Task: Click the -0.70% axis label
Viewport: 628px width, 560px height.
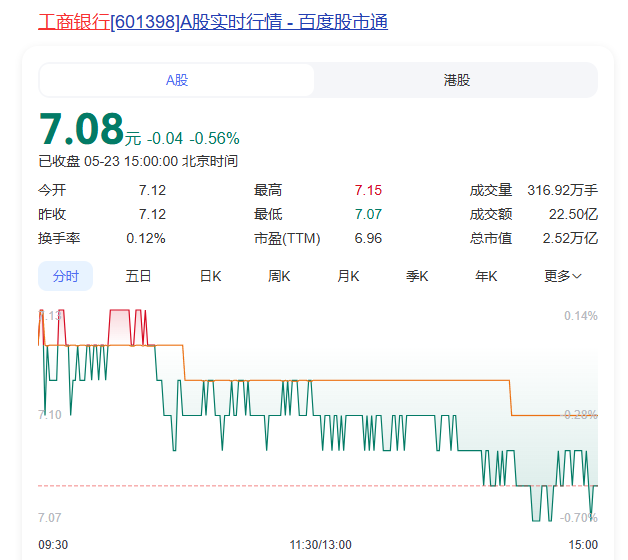Action: coord(579,518)
